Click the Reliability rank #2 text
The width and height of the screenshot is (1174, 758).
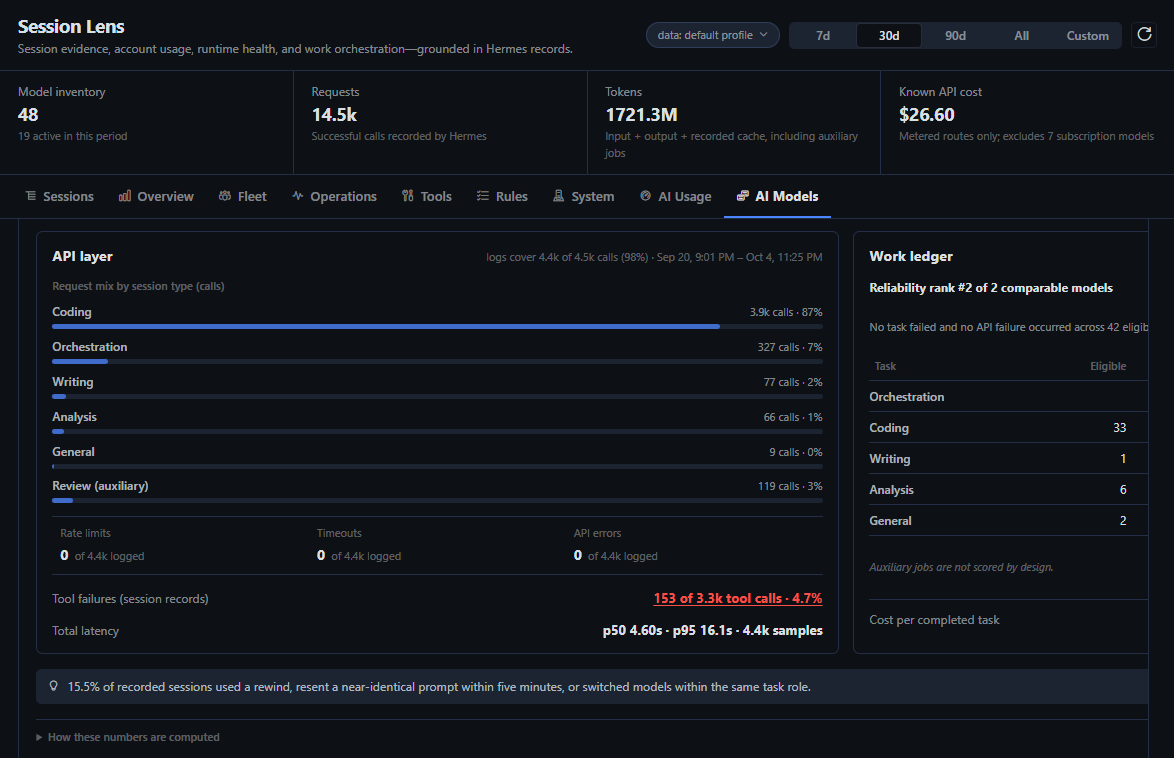991,288
